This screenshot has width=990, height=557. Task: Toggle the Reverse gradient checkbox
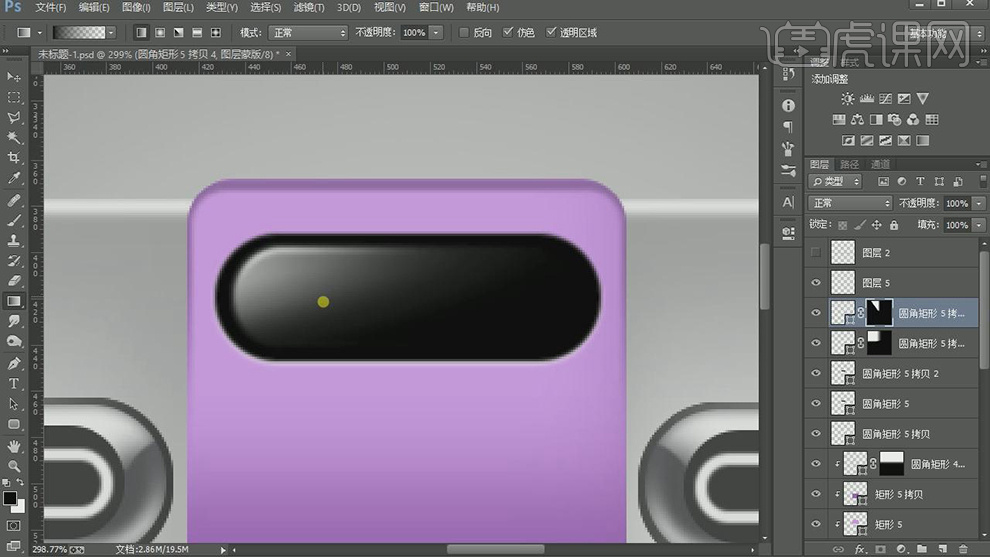[x=463, y=32]
